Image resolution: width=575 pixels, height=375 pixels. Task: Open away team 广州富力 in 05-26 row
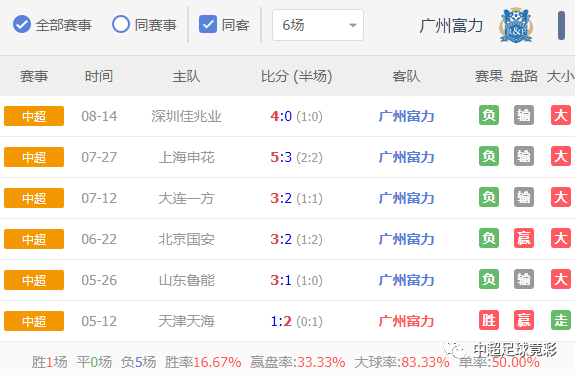click(x=406, y=280)
